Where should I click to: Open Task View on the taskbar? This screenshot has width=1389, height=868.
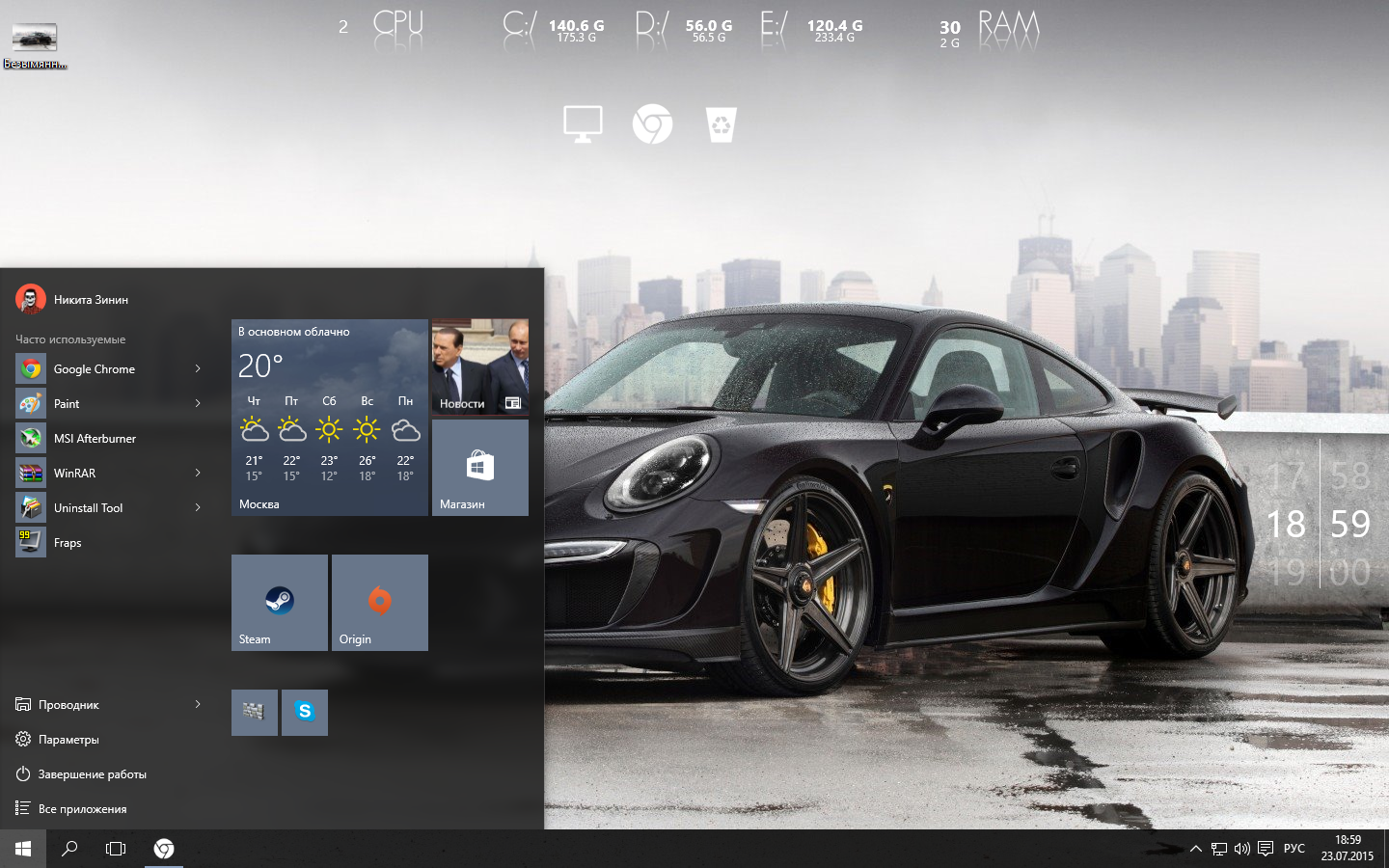(116, 849)
